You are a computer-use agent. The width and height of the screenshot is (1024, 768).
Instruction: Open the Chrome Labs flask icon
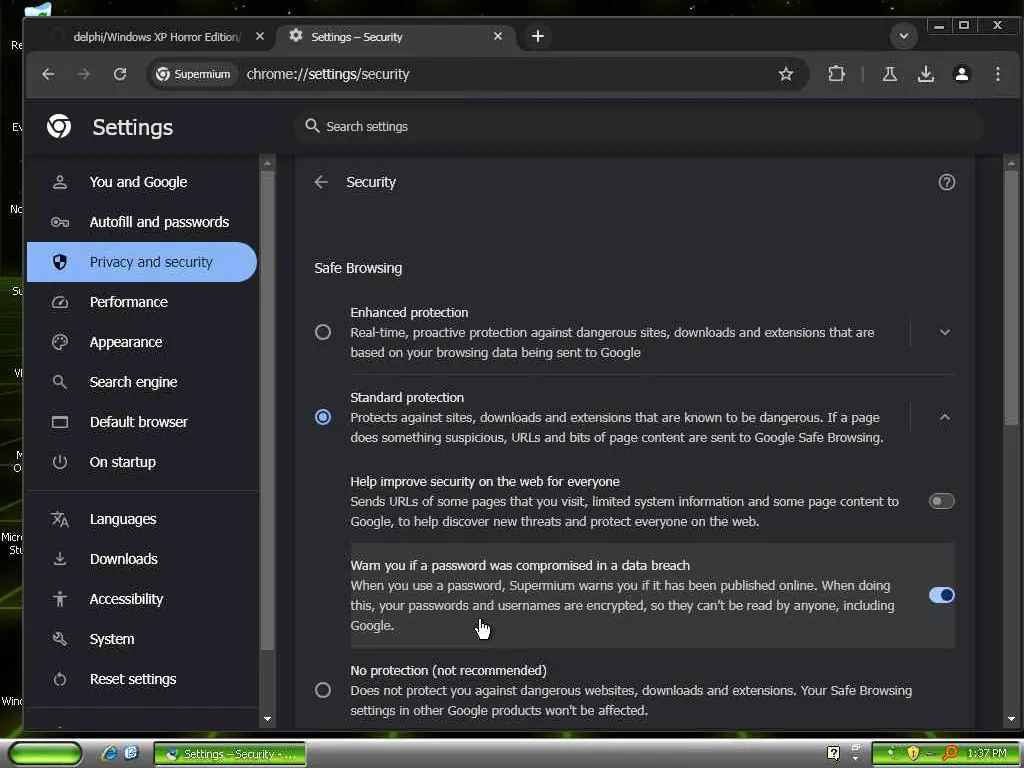click(889, 74)
